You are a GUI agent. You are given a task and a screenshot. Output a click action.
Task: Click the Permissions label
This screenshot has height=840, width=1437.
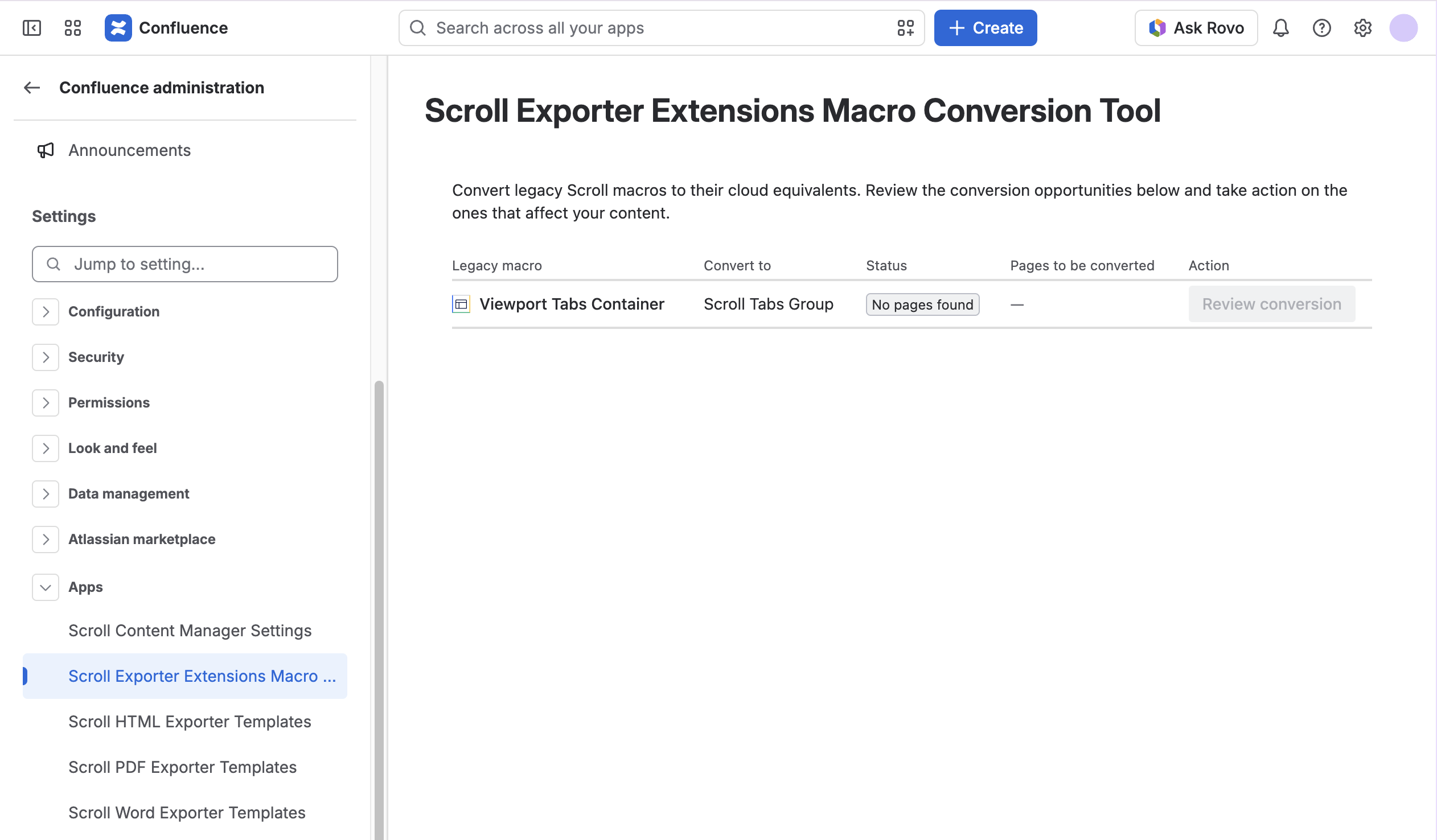click(109, 403)
